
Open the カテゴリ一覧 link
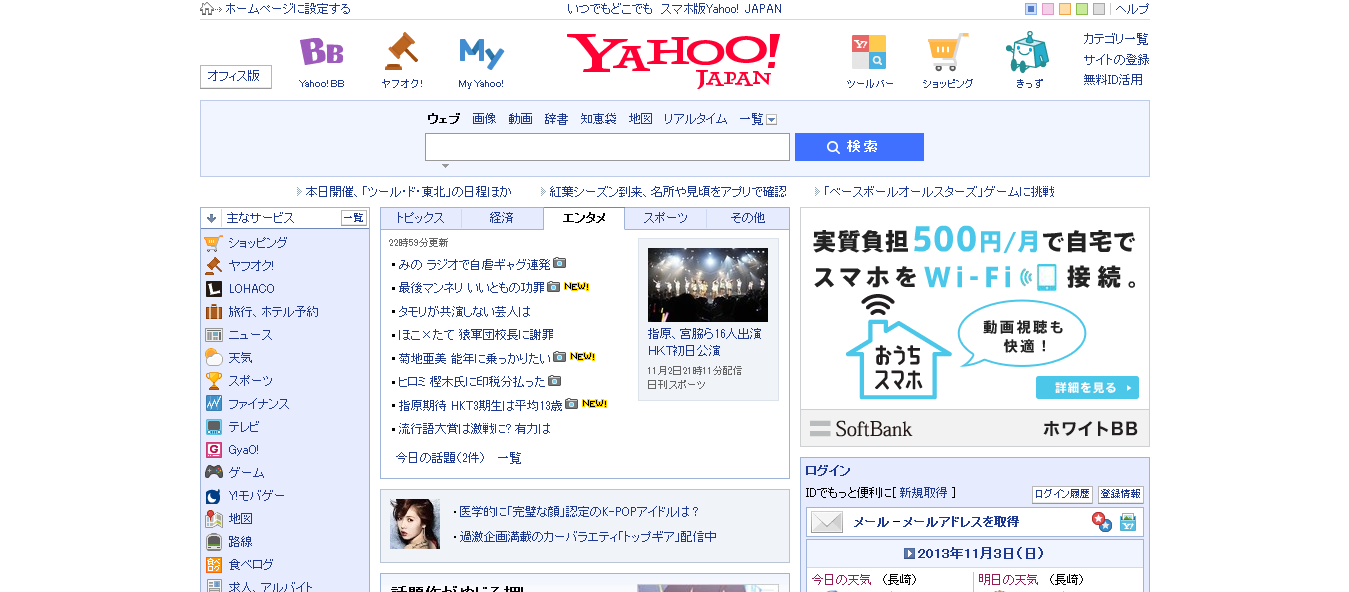[1115, 39]
